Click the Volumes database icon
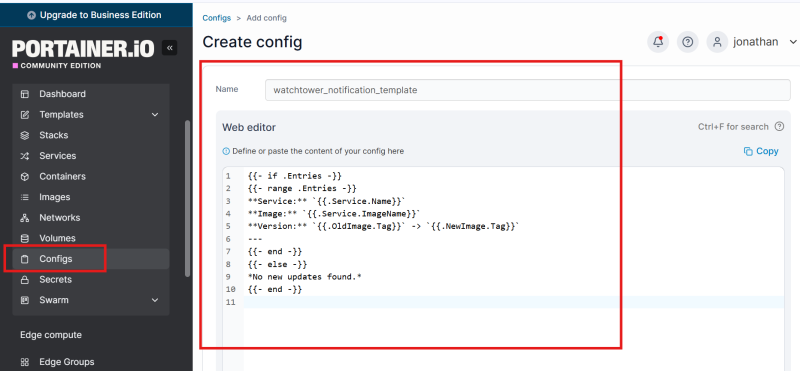This screenshot has height=371, width=800. (x=24, y=238)
